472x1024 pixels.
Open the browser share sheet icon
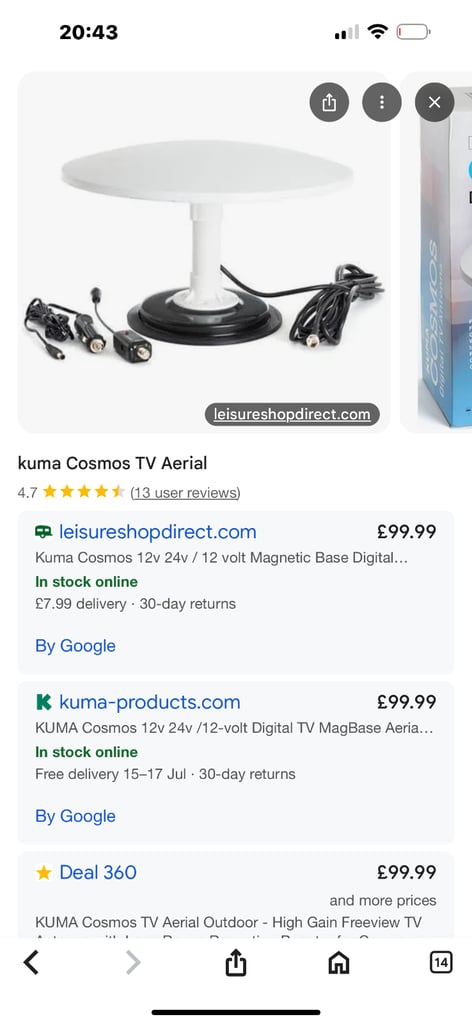[236, 963]
